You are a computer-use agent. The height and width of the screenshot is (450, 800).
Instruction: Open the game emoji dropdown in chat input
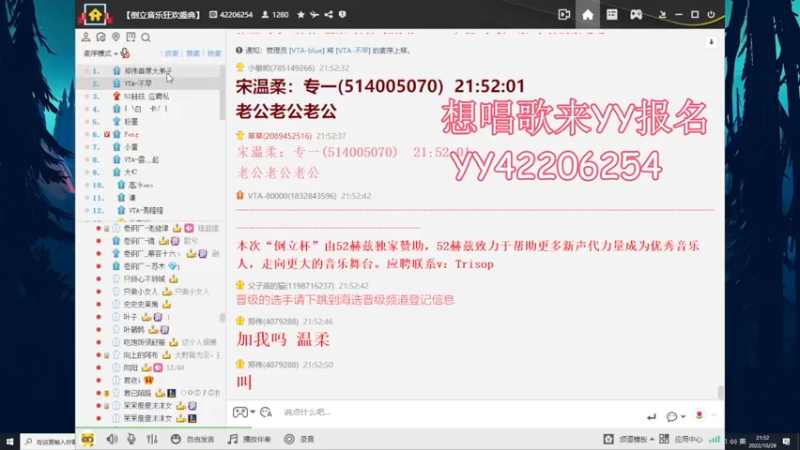[244, 412]
